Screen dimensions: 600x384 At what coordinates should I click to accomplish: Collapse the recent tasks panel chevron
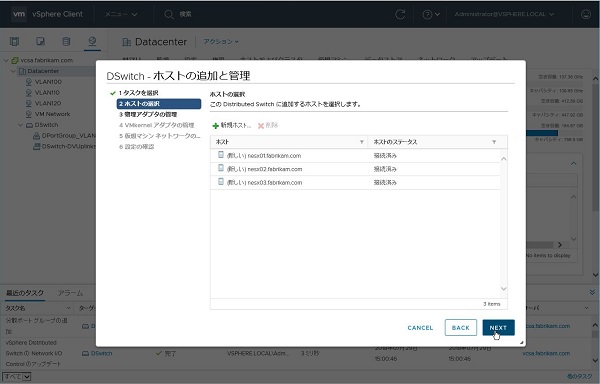[592, 293]
